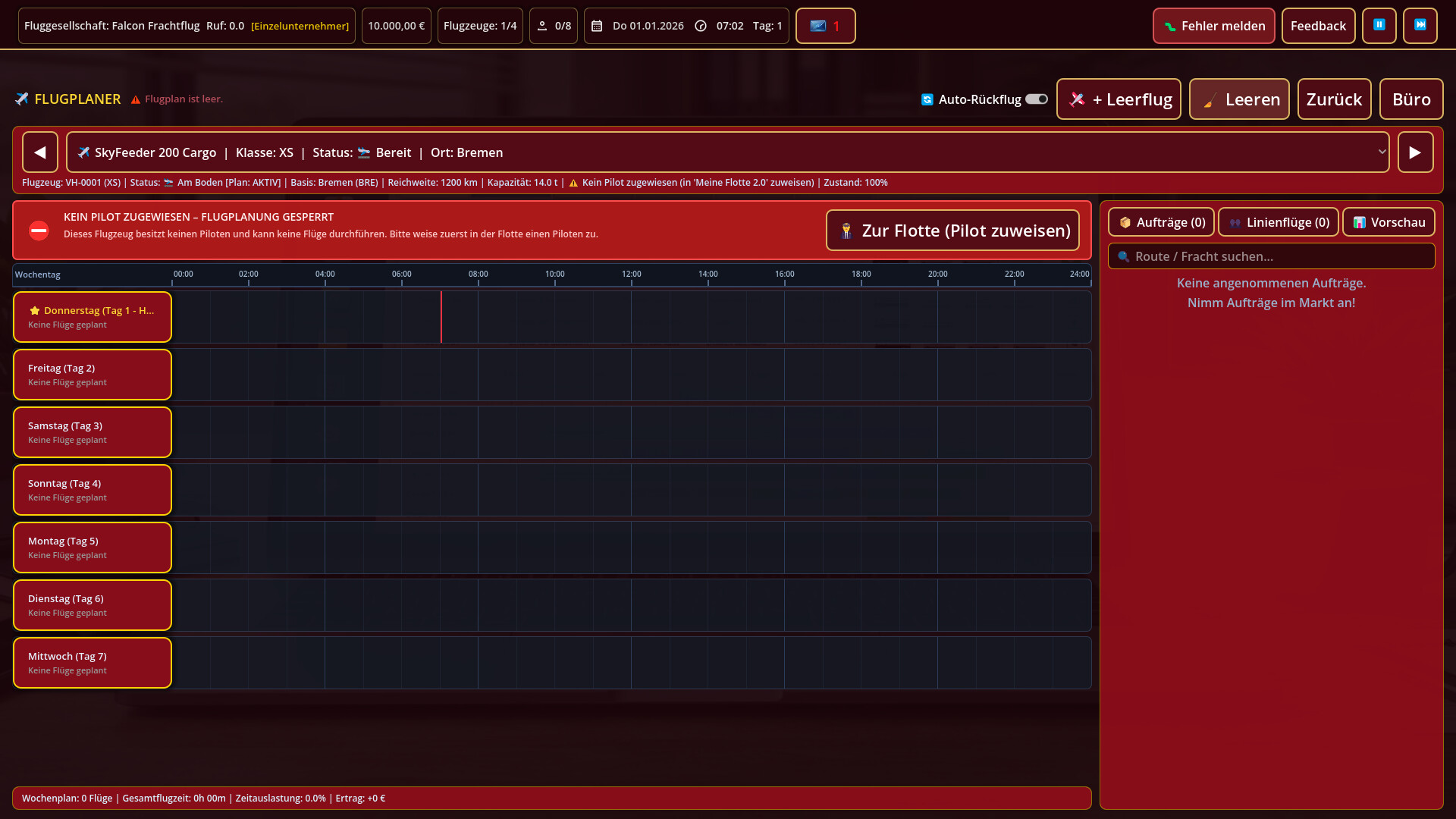This screenshot has width=1456, height=819.
Task: Open the Feedback button
Action: point(1318,26)
